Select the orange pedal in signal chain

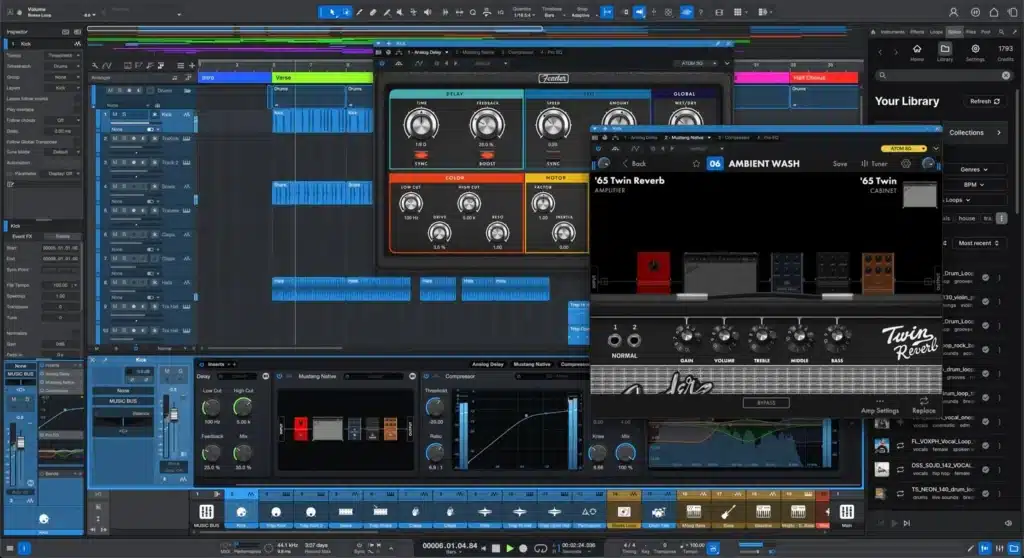878,272
